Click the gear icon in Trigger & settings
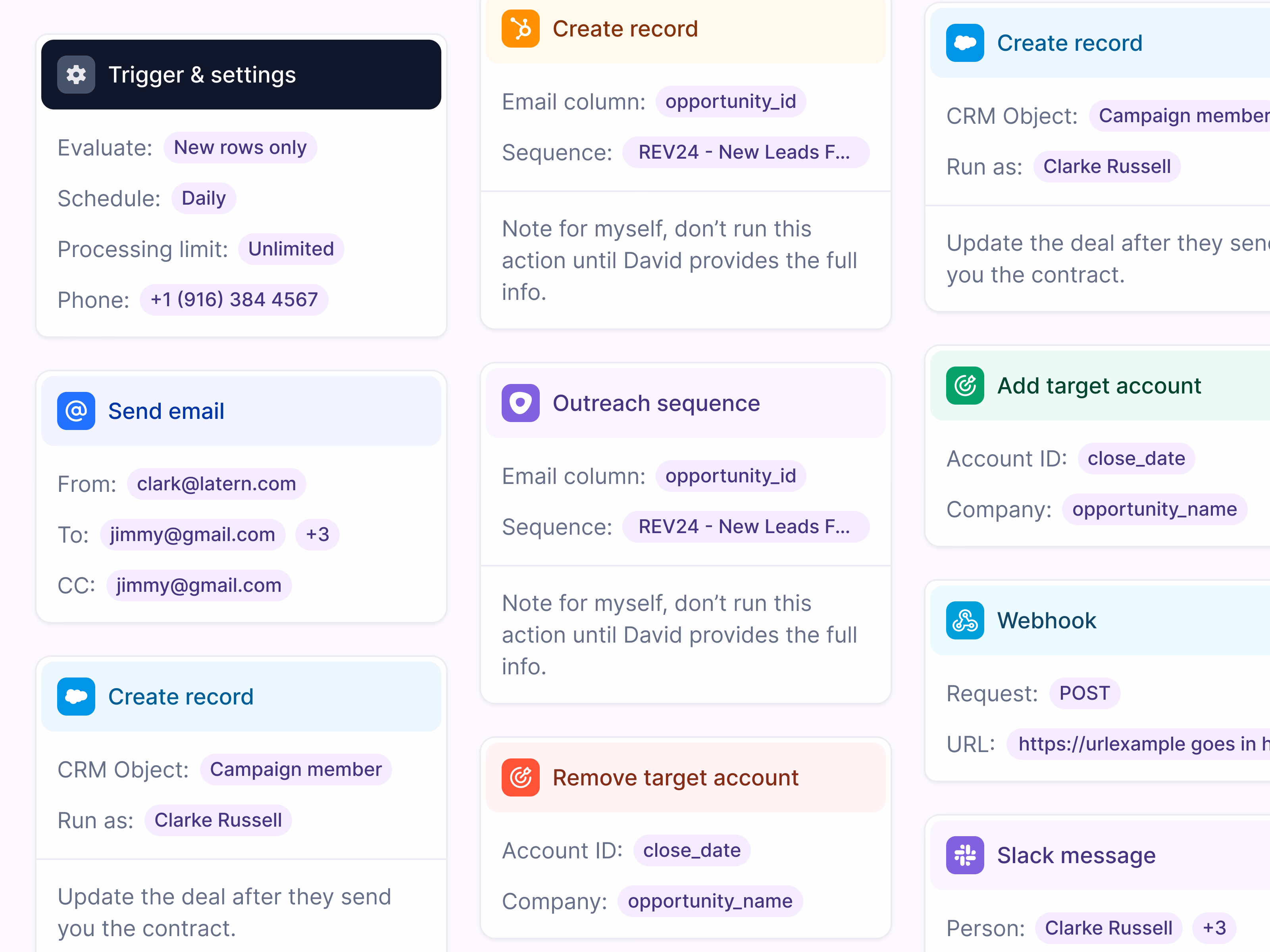Screen dimensions: 1270x952 (76, 75)
